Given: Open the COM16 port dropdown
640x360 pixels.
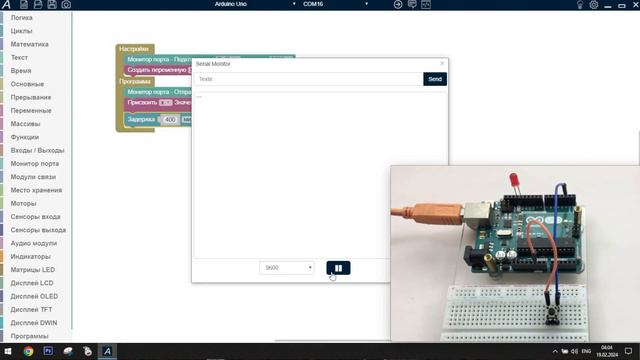Looking at the screenshot, I should click(335, 4).
